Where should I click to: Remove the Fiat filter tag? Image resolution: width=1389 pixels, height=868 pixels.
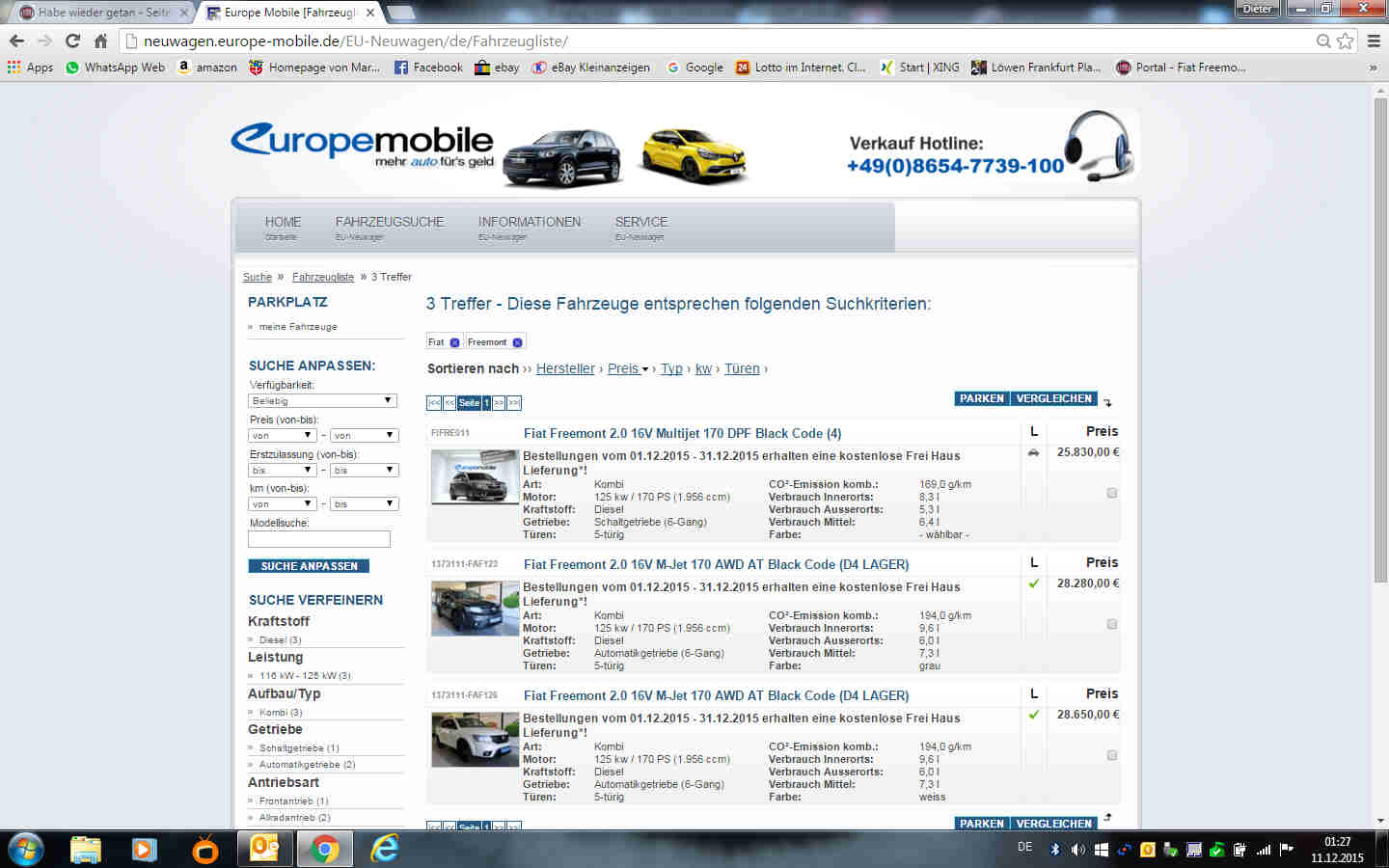click(454, 342)
